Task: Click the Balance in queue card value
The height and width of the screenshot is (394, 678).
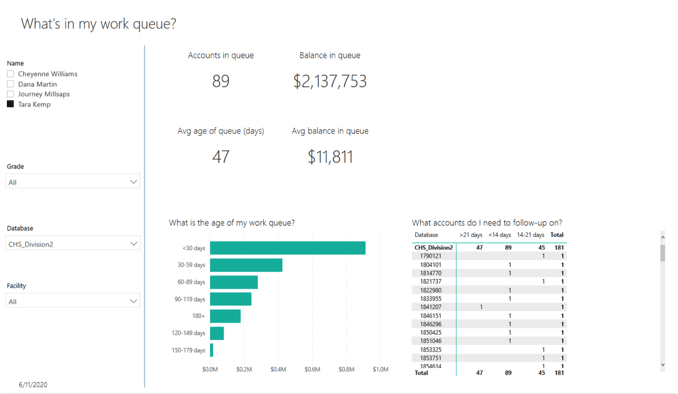Action: [330, 81]
